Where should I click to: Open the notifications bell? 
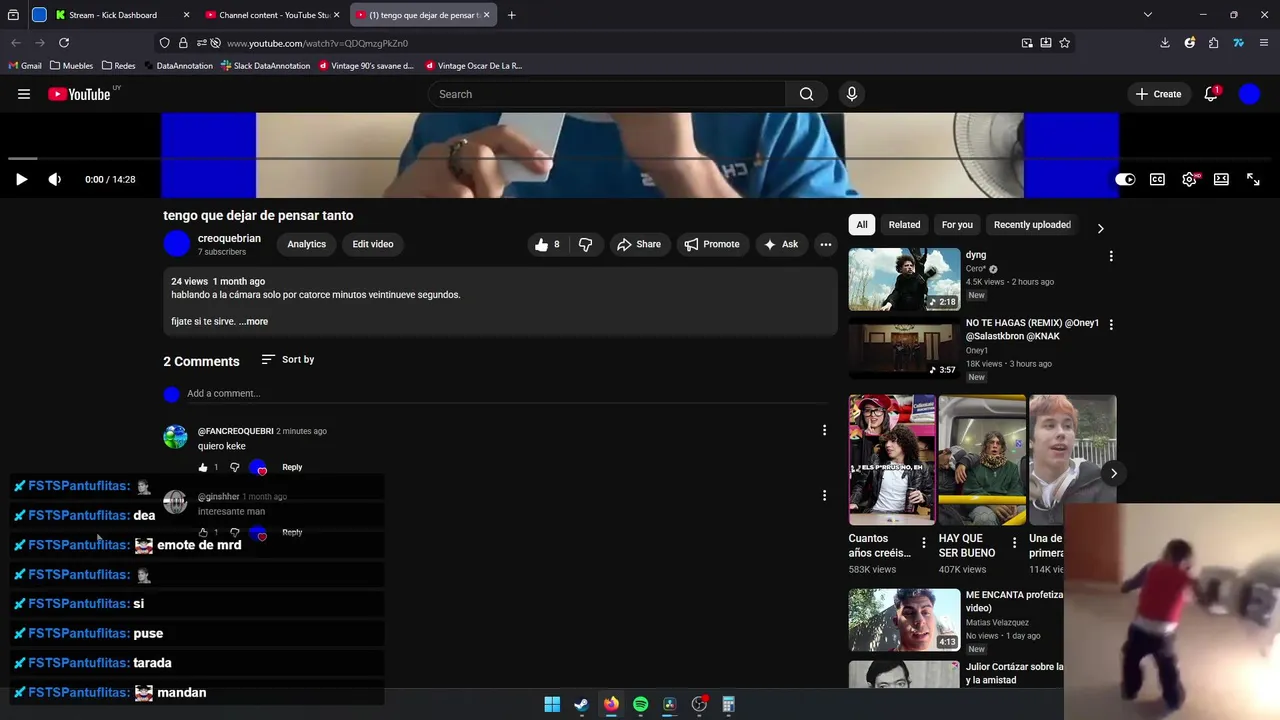[x=1211, y=94]
